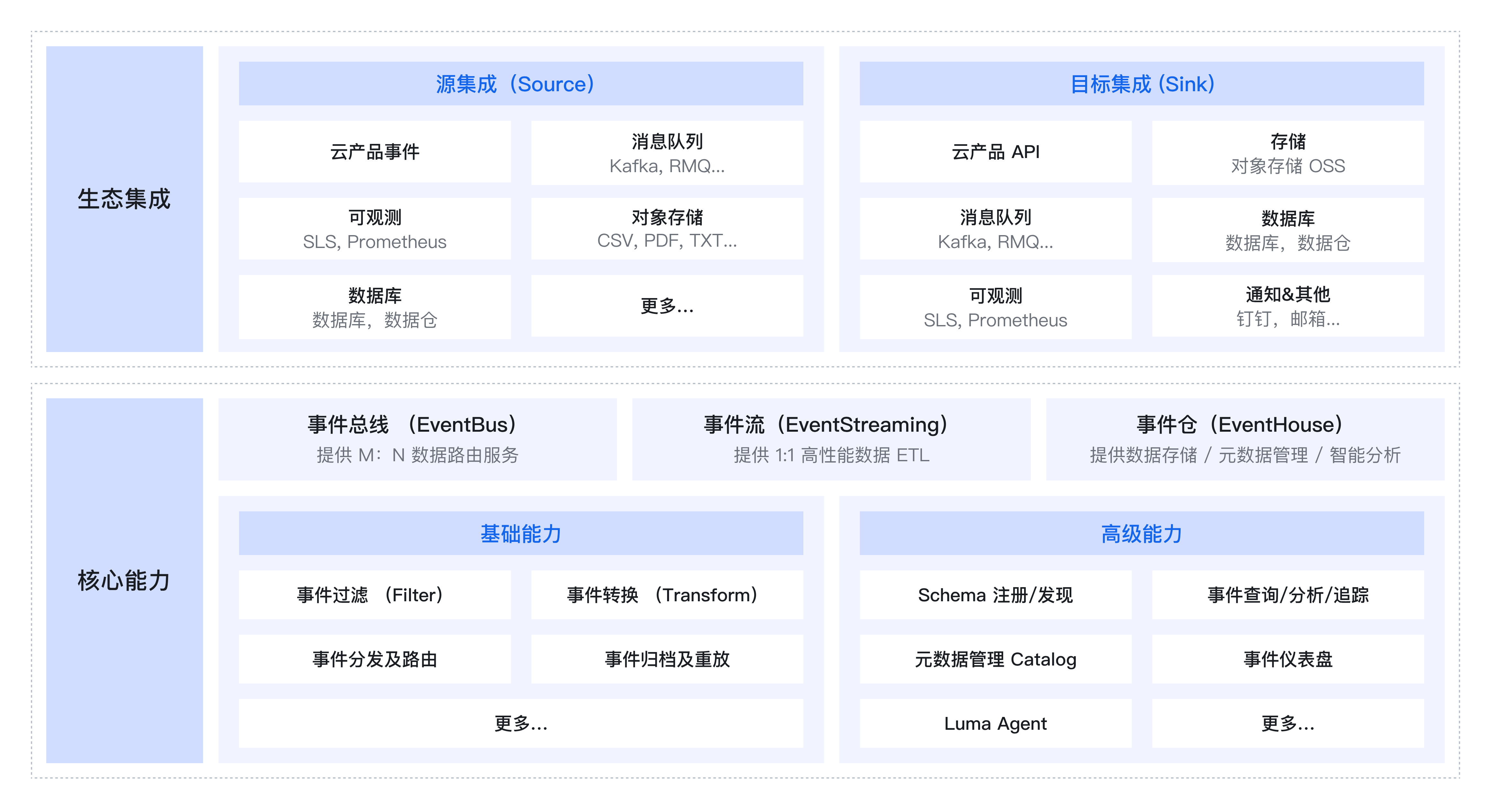Image resolution: width=1491 pixels, height=812 pixels.
Task: Click the 事件查询/分析/追踪 card
Action: pos(1288,595)
